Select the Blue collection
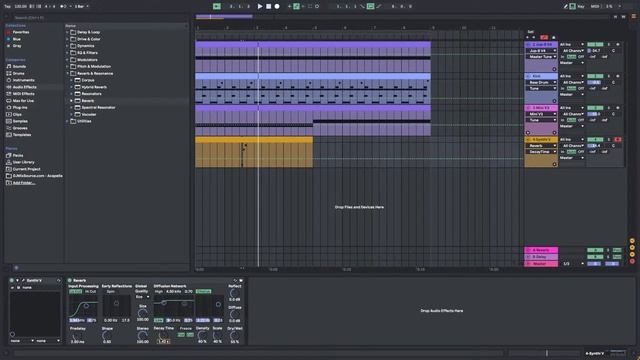This screenshot has width=640, height=360. coord(16,39)
